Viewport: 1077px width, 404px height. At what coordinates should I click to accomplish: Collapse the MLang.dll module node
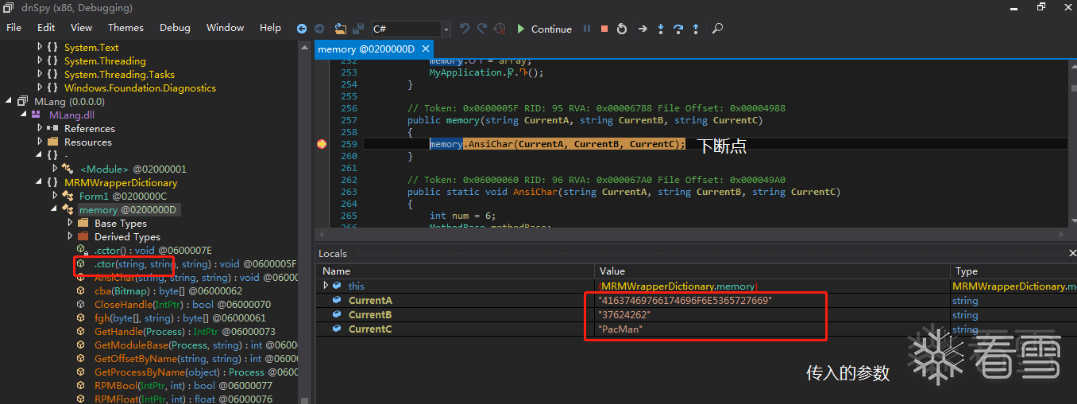25,115
